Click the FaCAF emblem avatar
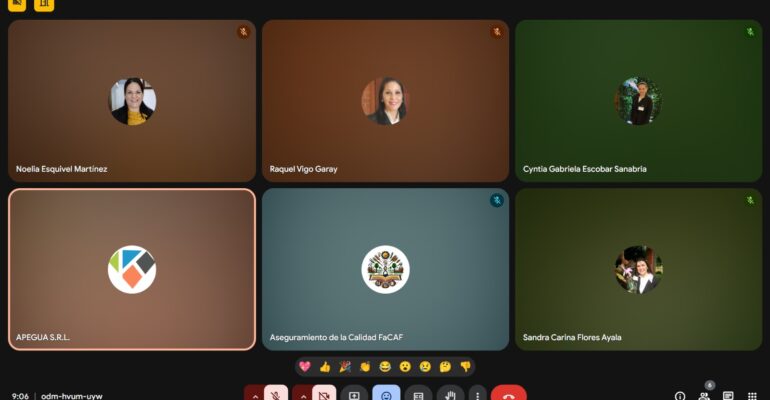Screen dimensions: 770x400 (385, 269)
